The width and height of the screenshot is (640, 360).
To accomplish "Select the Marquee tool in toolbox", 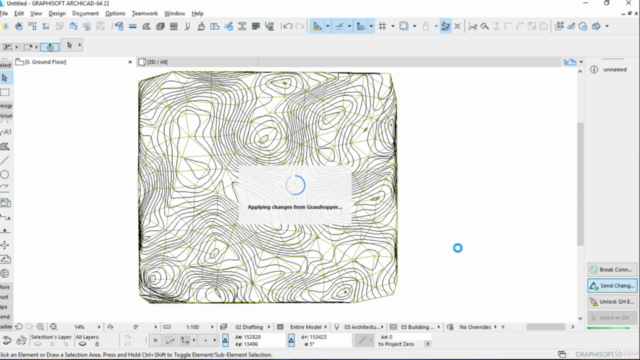I will (x=5, y=93).
